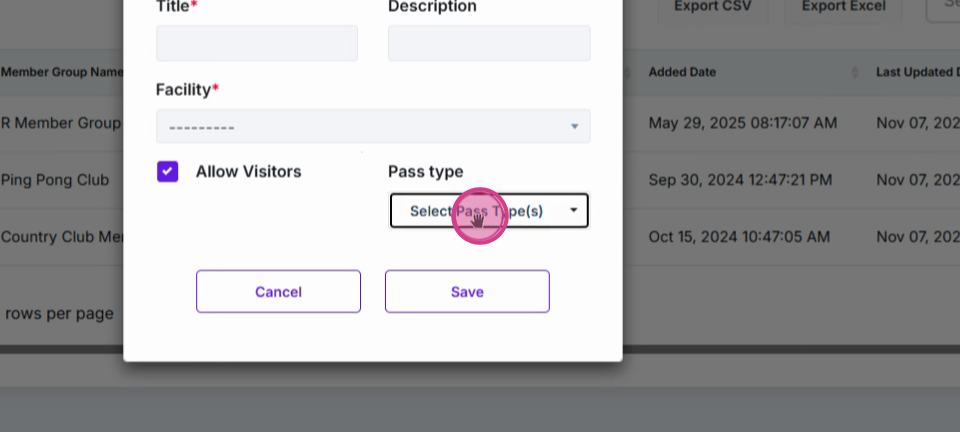Click the Member Group Name column header
960x432 pixels.
coord(62,72)
